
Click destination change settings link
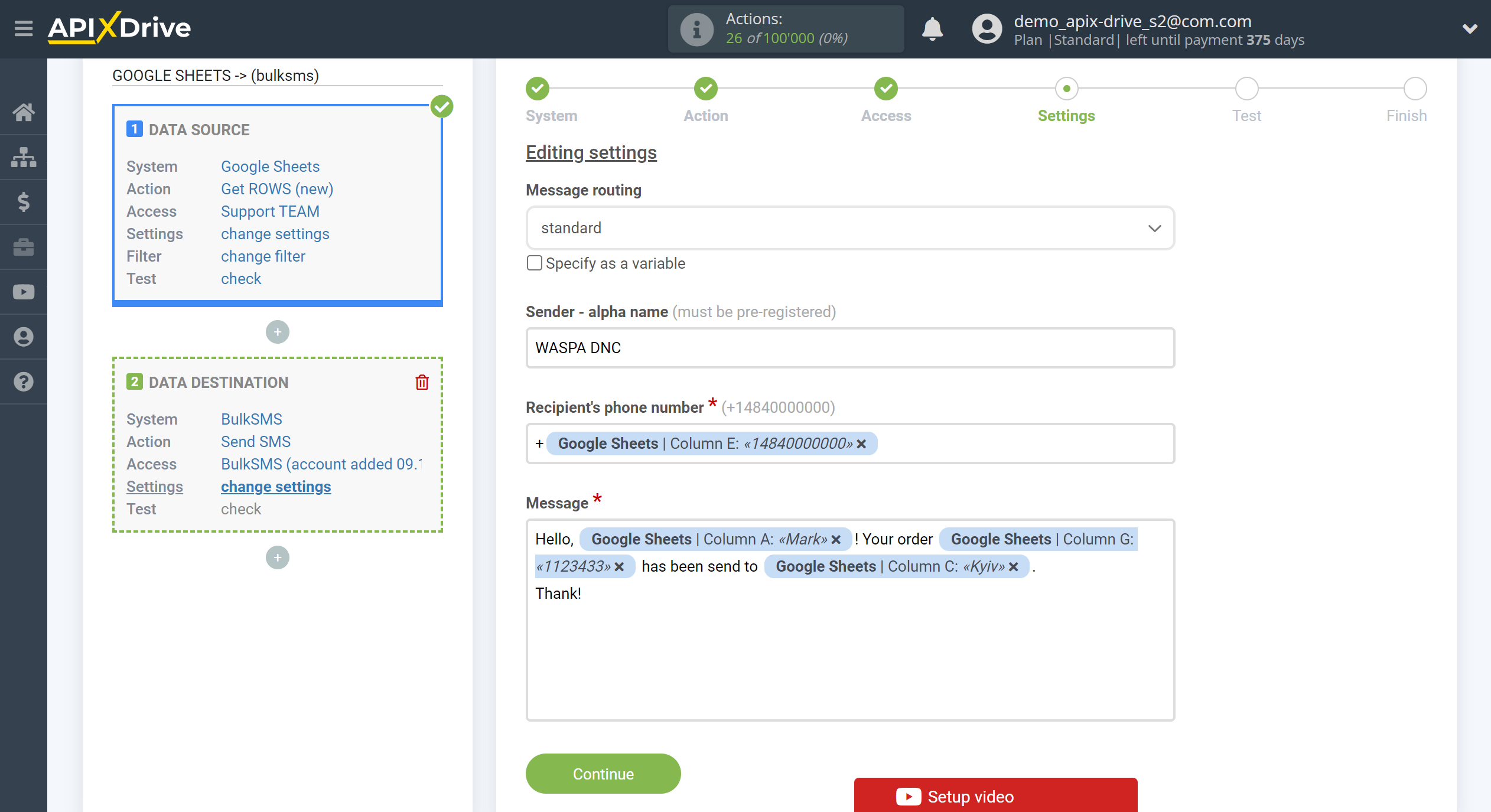click(276, 487)
